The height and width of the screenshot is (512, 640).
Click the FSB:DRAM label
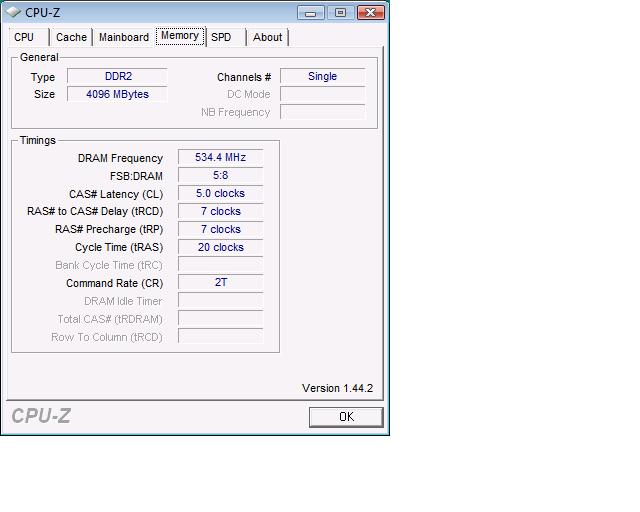click(136, 176)
